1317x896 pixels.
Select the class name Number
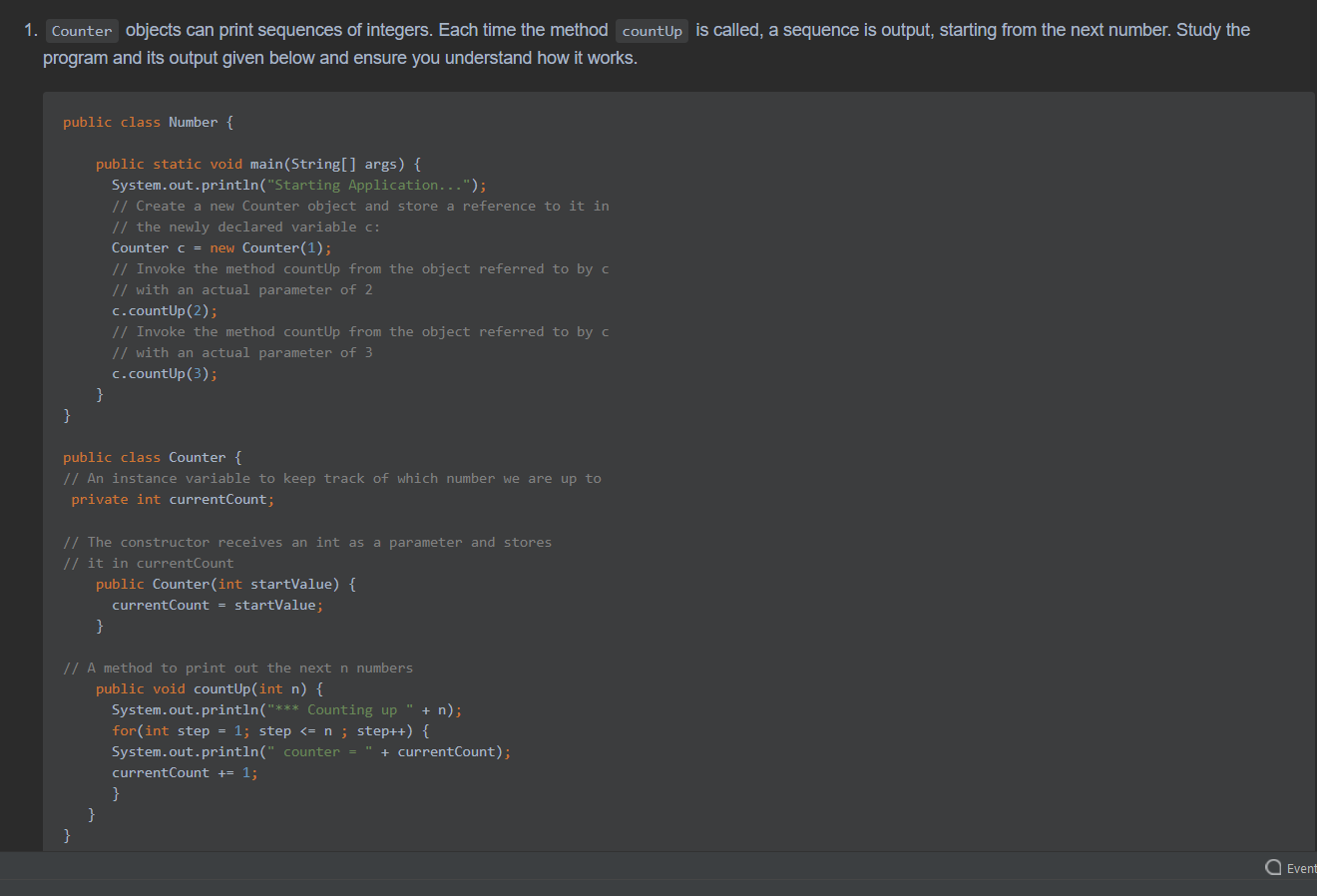pyautogui.click(x=194, y=122)
